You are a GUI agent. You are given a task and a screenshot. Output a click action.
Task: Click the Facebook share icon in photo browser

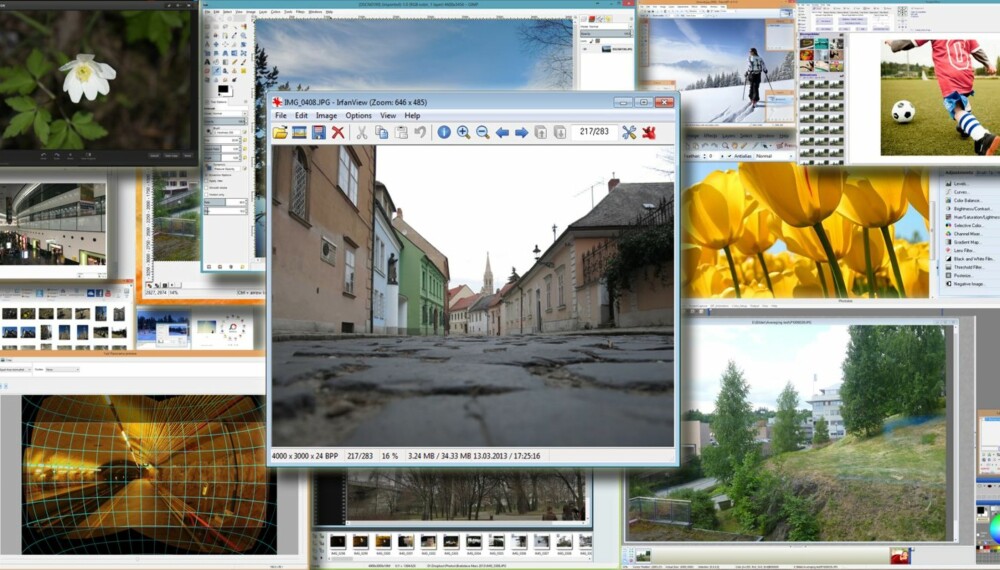[x=99, y=293]
